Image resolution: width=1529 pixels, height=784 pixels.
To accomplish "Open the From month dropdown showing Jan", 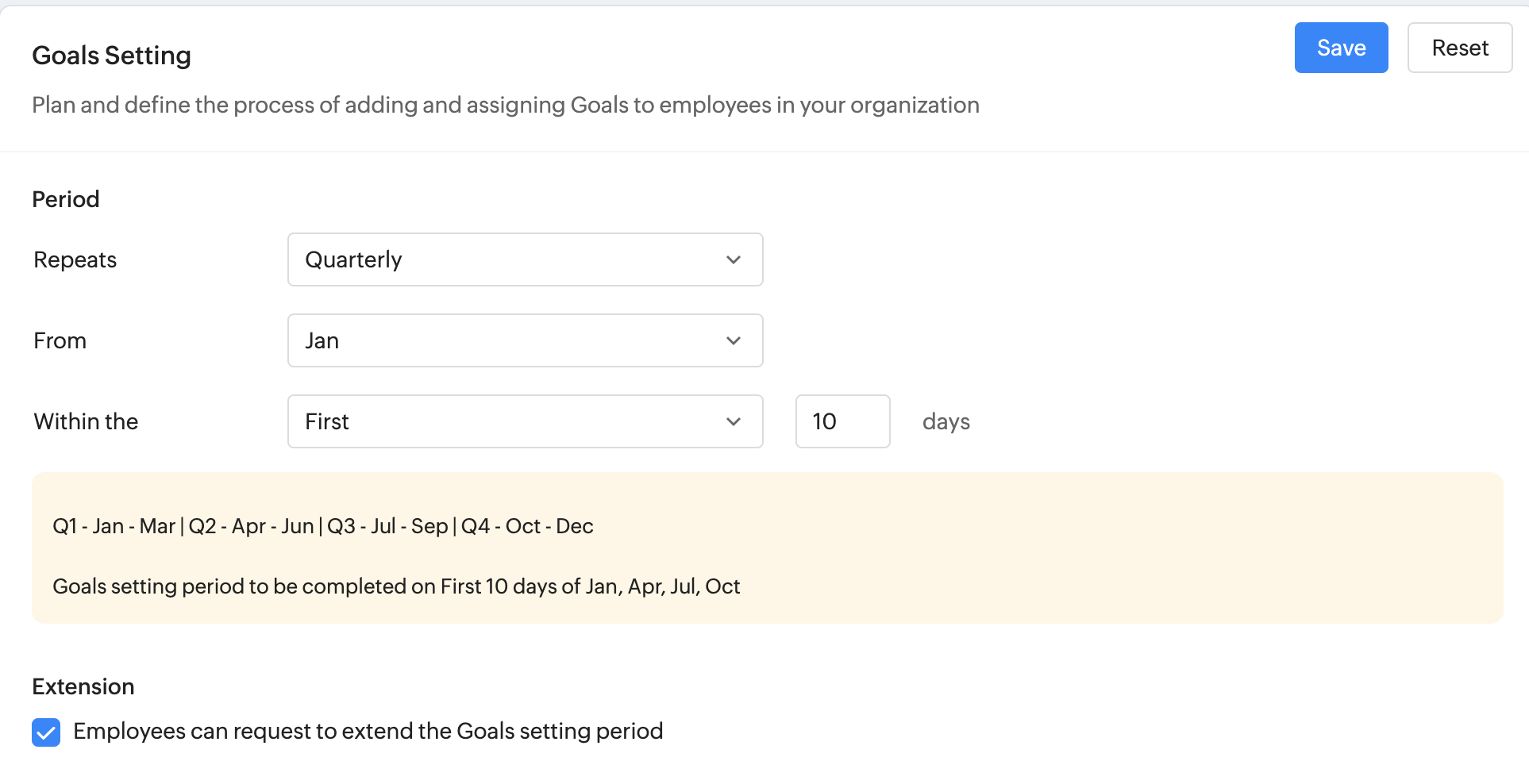I will coord(508,340).
